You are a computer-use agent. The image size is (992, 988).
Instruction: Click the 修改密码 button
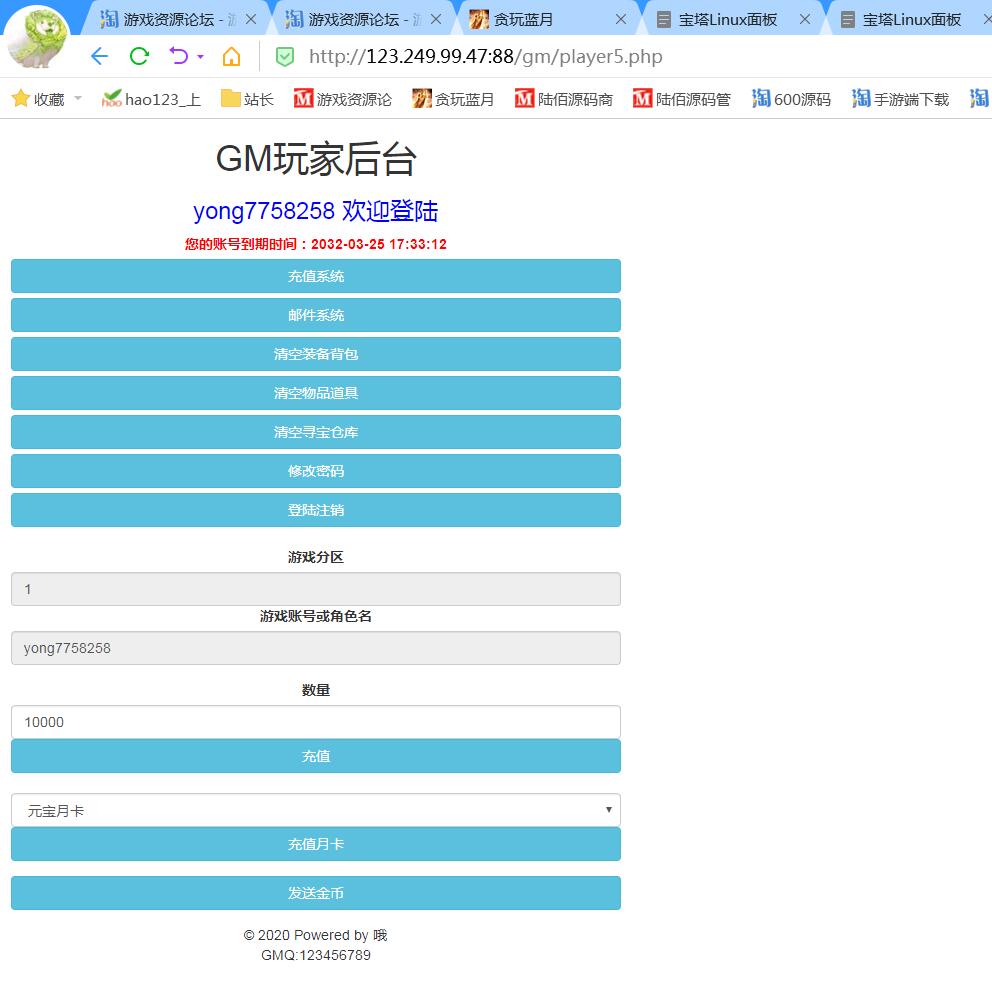coord(315,471)
